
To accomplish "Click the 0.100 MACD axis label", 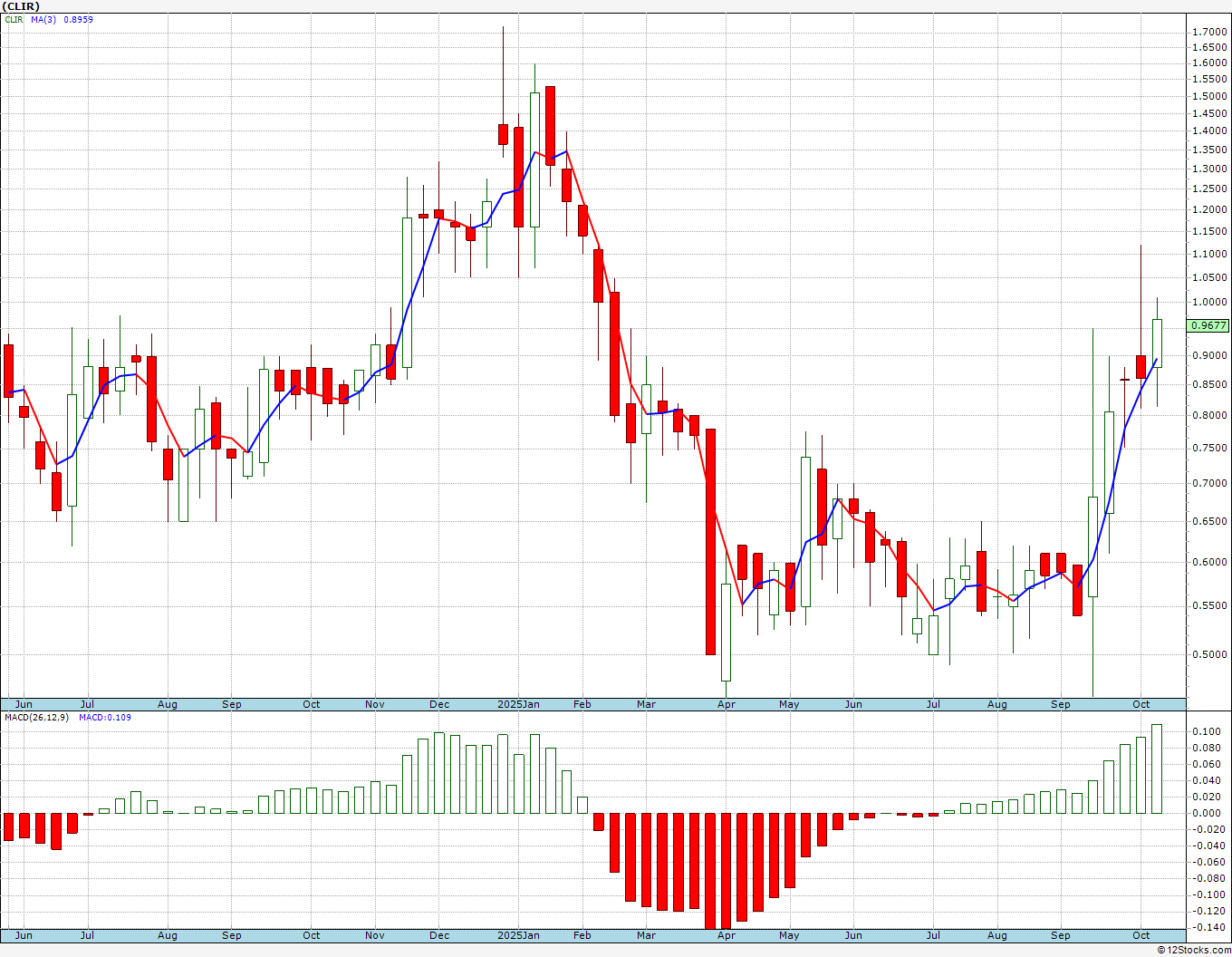I will (1206, 732).
